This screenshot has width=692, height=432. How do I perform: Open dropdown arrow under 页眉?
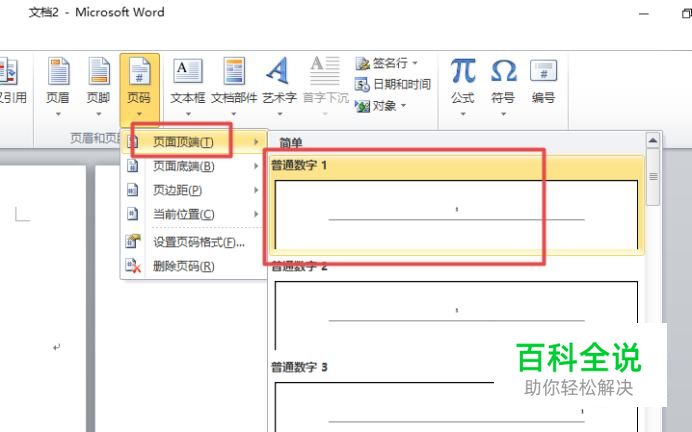pos(58,114)
